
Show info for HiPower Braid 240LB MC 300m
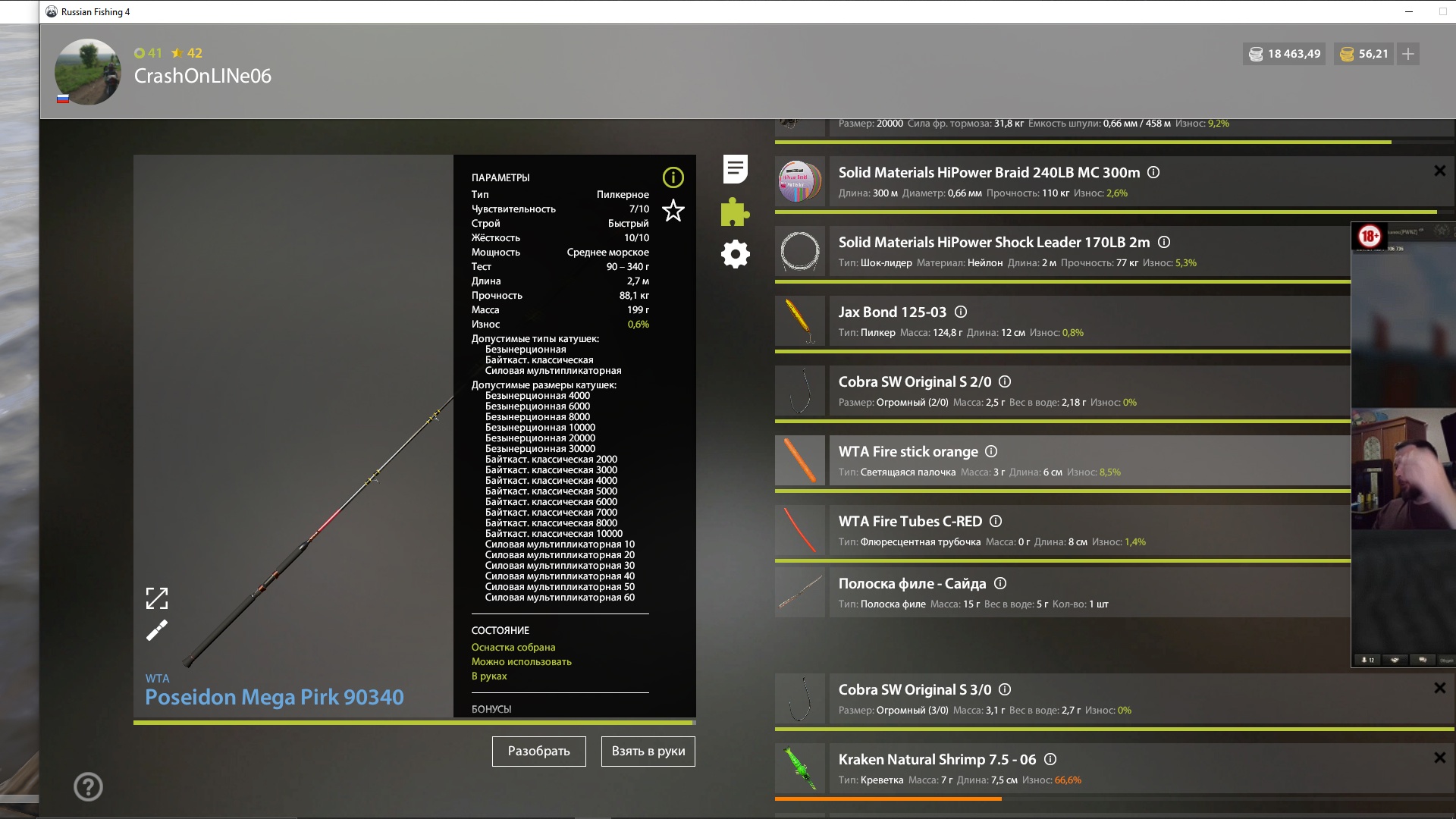(x=1153, y=172)
